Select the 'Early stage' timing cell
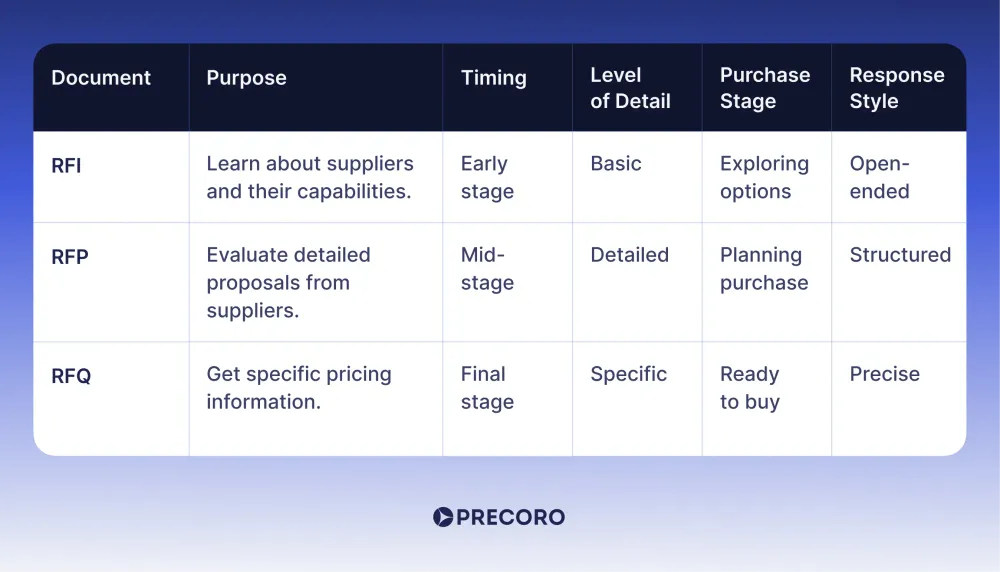Image resolution: width=1000 pixels, height=572 pixels. [487, 177]
